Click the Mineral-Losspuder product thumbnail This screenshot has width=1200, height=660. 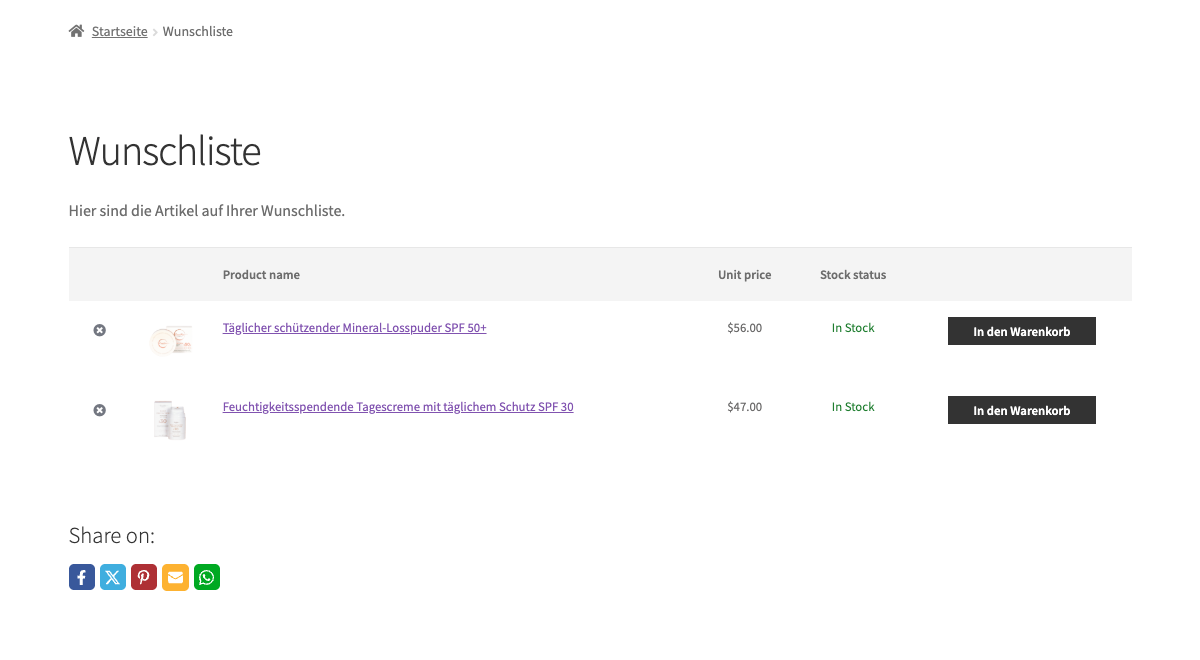[x=170, y=339]
